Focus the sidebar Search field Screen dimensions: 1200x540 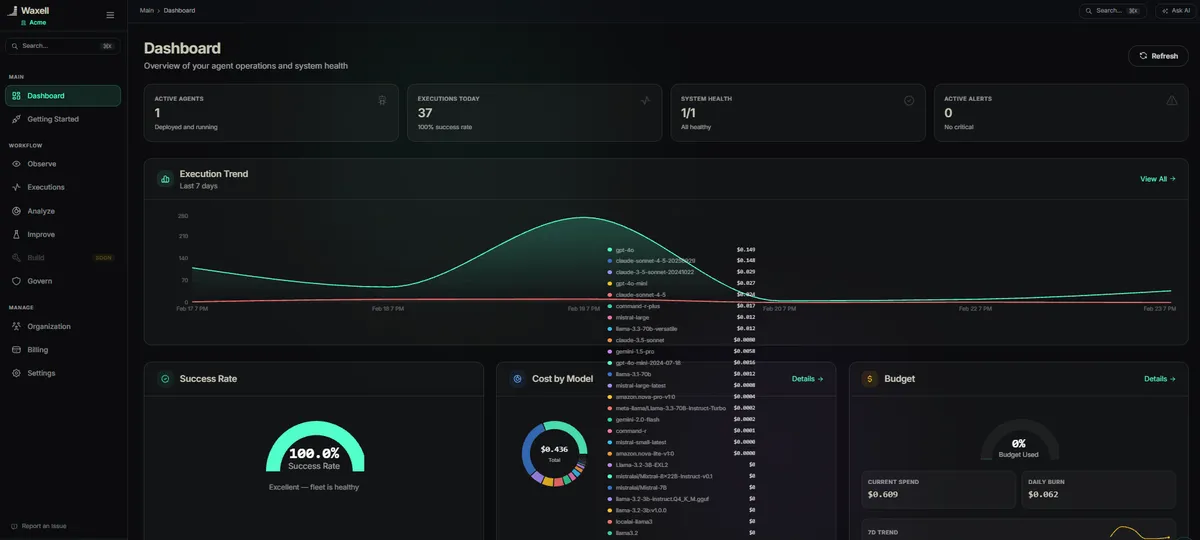[x=63, y=46]
